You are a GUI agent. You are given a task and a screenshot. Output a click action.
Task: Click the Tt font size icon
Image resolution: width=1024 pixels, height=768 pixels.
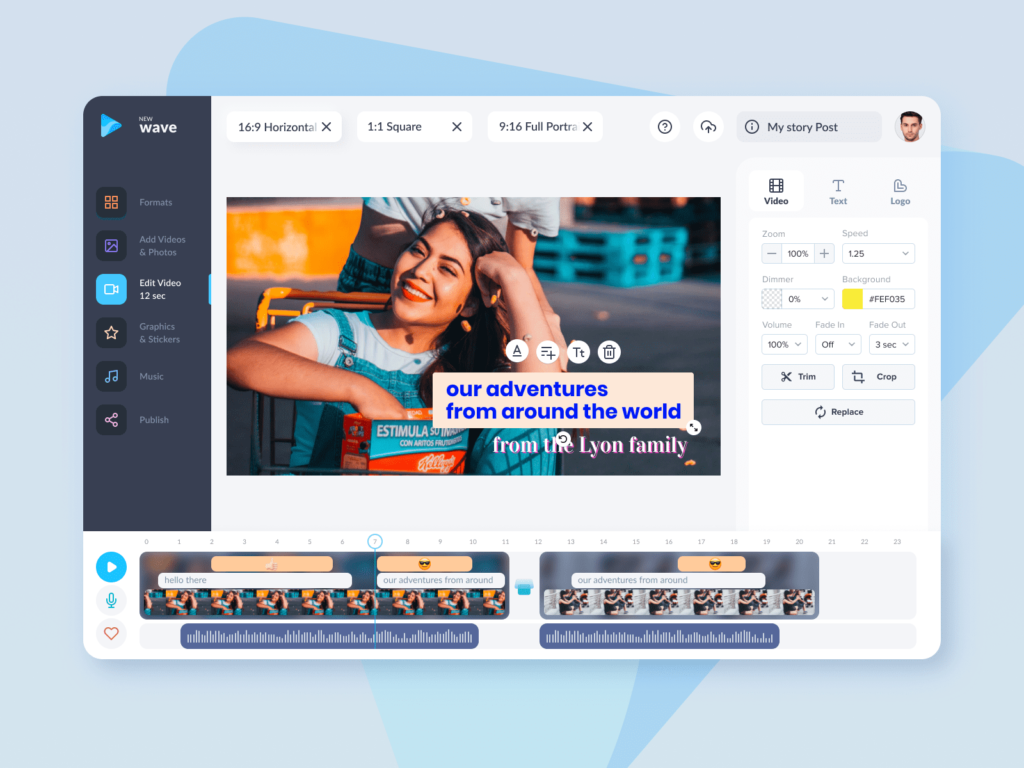579,353
